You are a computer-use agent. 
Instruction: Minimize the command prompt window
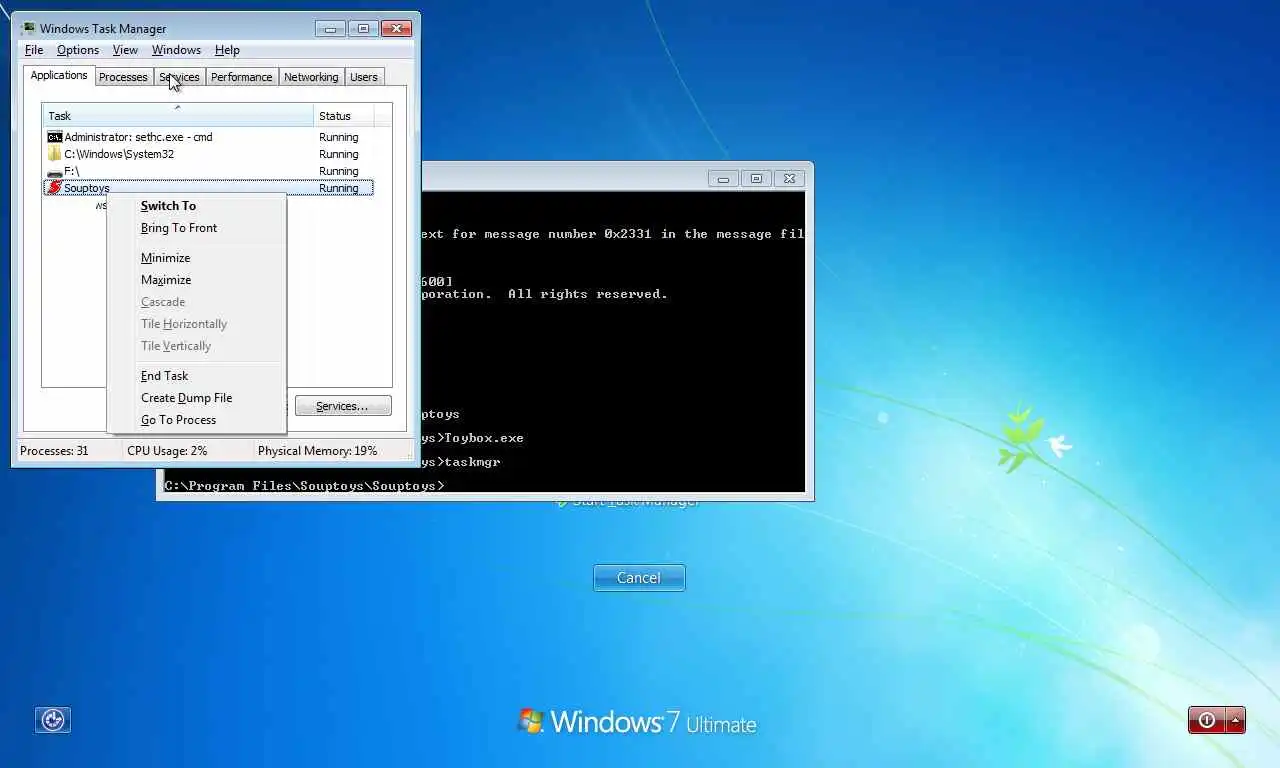(x=724, y=179)
